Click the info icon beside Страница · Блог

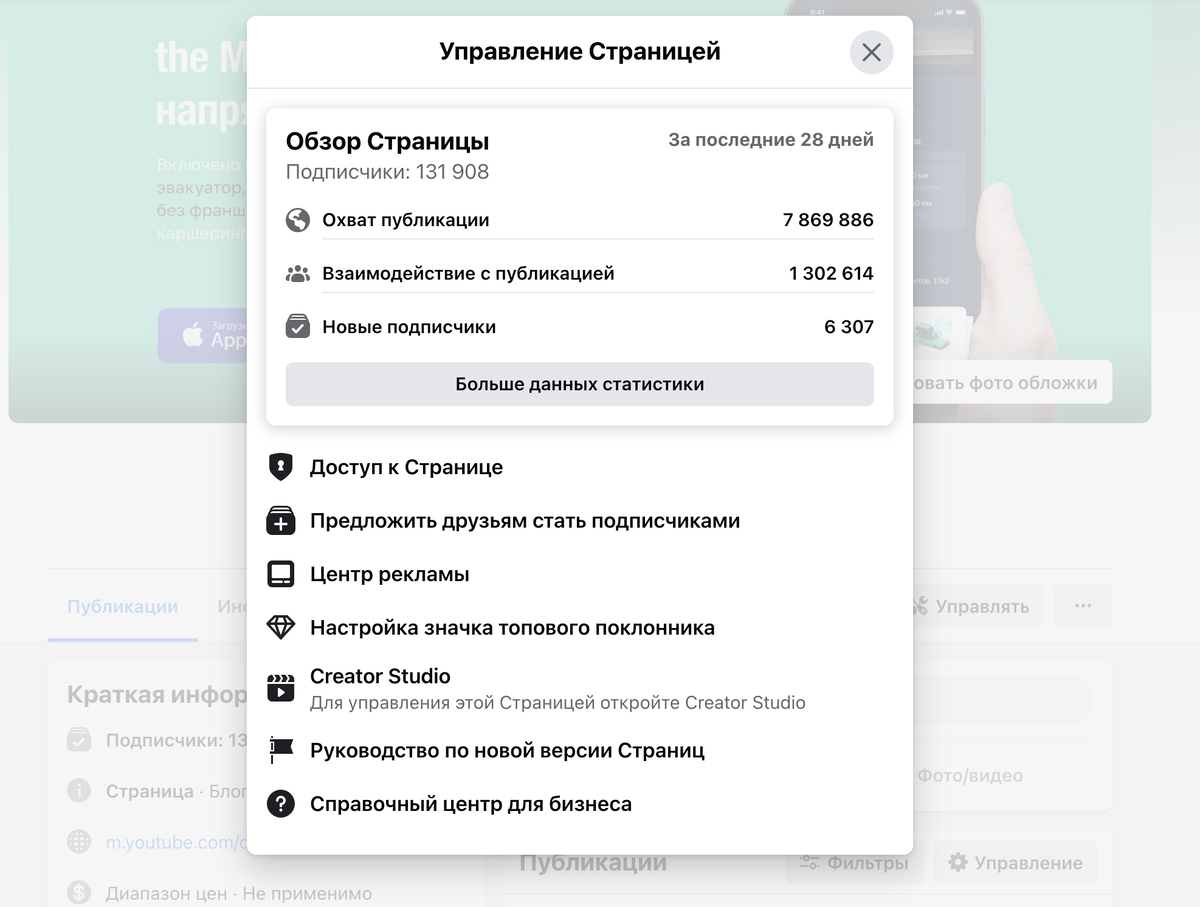[79, 791]
